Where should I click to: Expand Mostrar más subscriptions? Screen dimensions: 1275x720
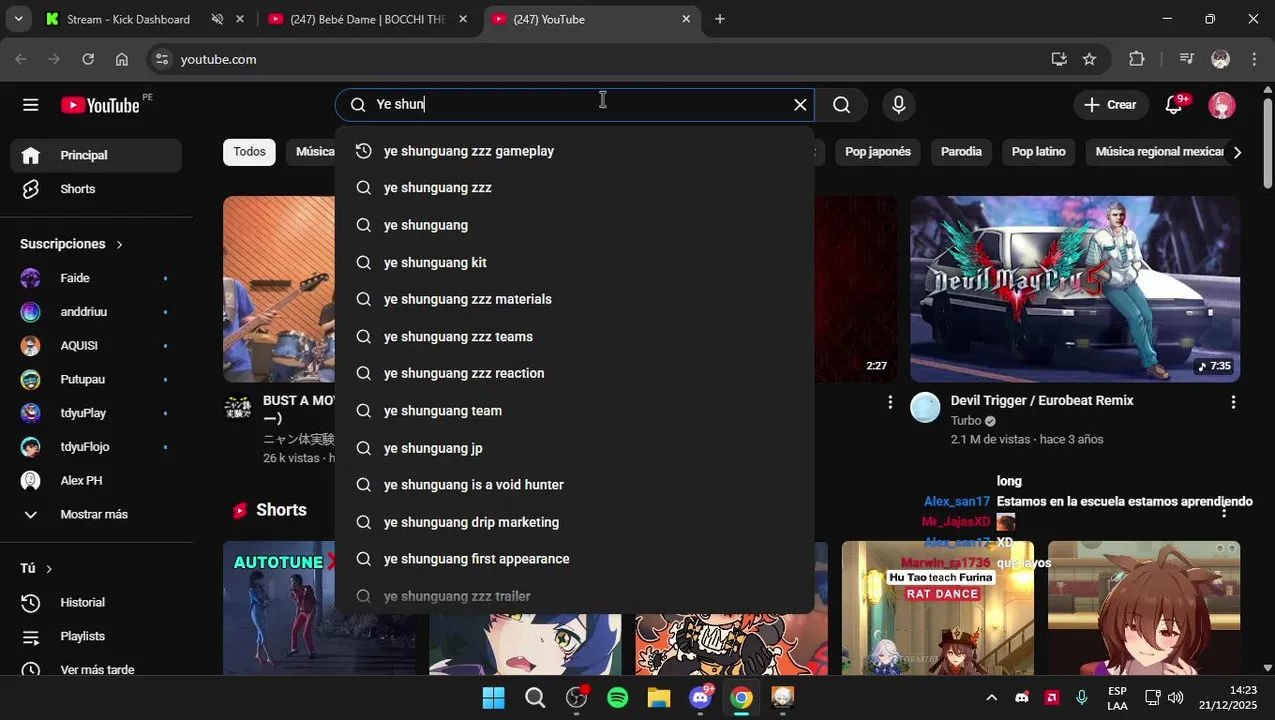tap(96, 514)
